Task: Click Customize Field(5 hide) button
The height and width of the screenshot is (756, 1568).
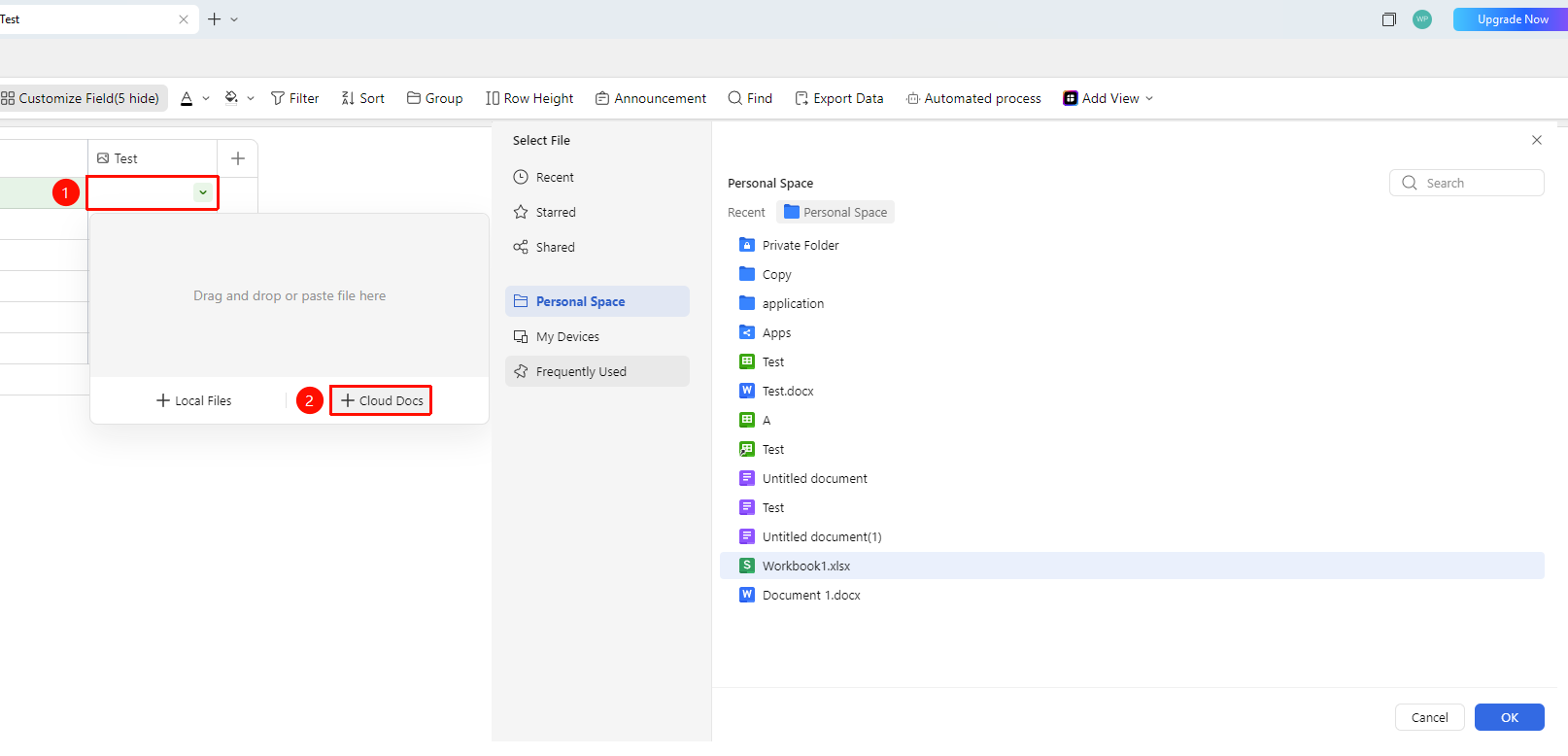Action: point(82,98)
